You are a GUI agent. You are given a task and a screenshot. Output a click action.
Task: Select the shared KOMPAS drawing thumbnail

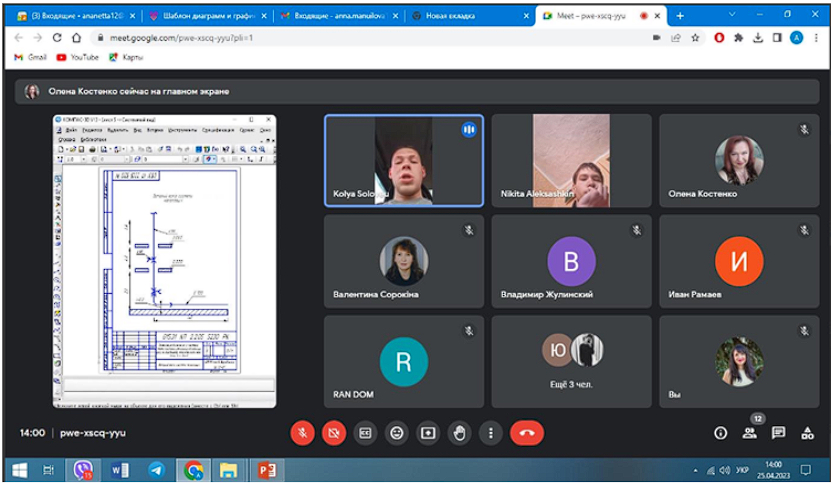click(164, 260)
